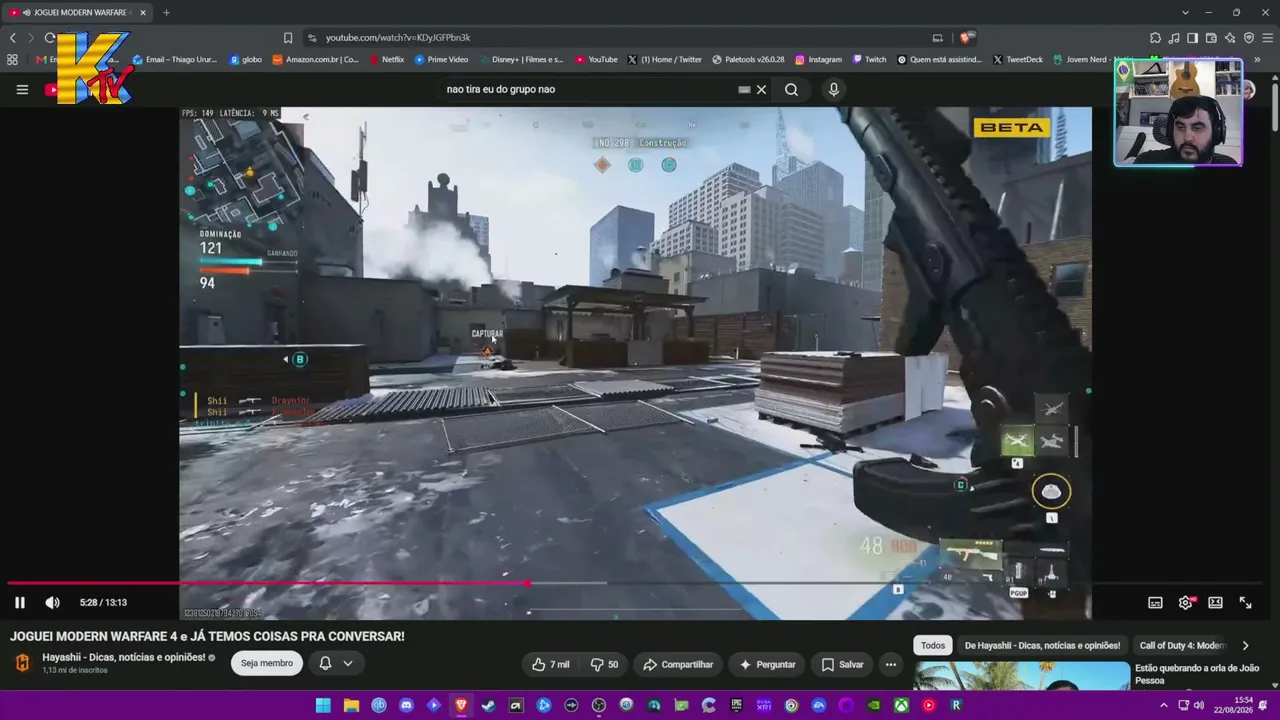Pause the YouTube video
The width and height of the screenshot is (1280, 720).
tap(19, 602)
